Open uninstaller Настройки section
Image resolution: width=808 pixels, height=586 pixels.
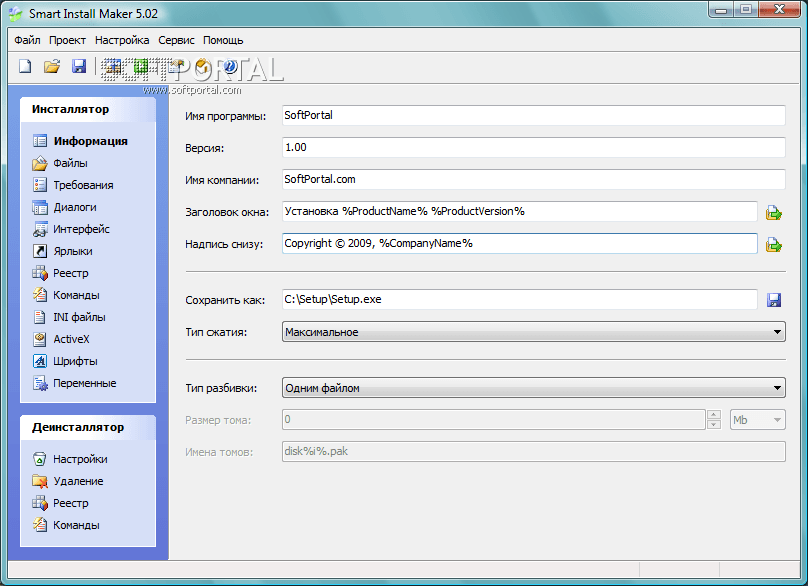pyautogui.click(x=70, y=459)
